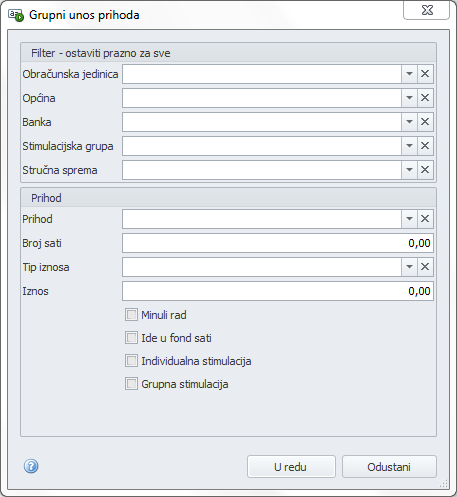Viewport: 457px width, 497px height.
Task: Check the Ide u fond sati option
Action: click(131, 338)
